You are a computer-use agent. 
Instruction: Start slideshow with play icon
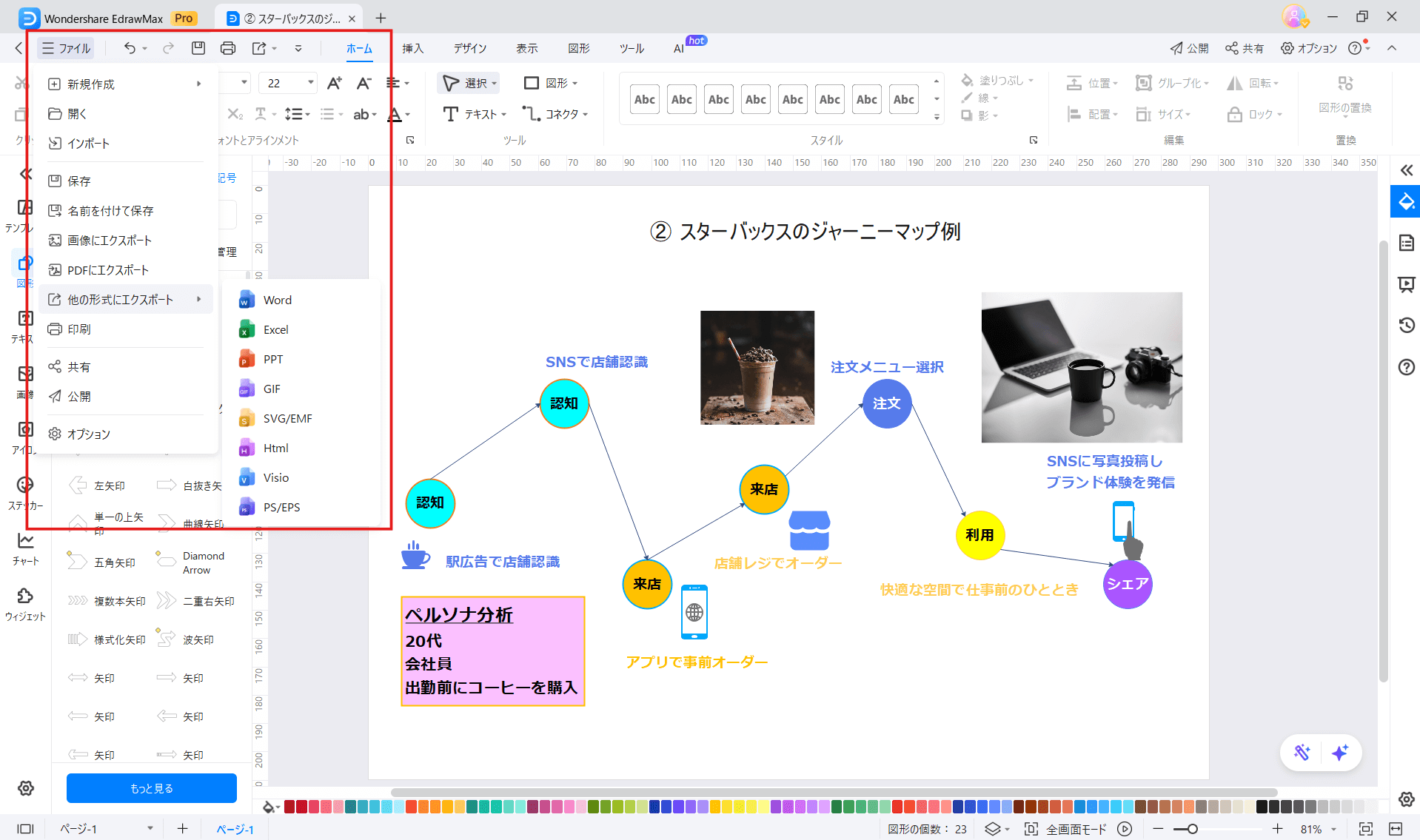[x=1125, y=829]
